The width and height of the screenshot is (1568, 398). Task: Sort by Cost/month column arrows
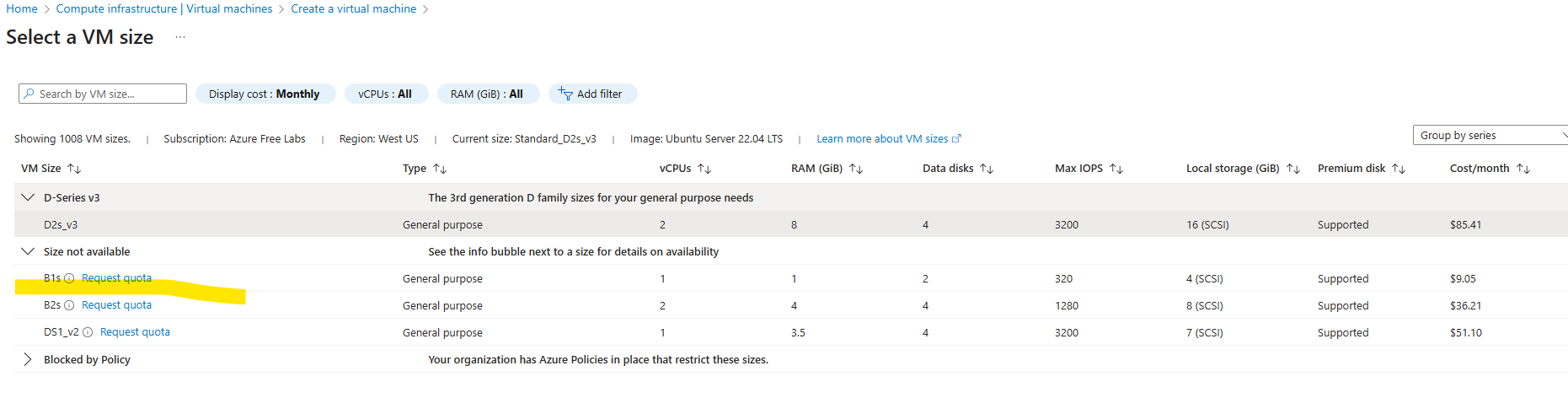1523,169
